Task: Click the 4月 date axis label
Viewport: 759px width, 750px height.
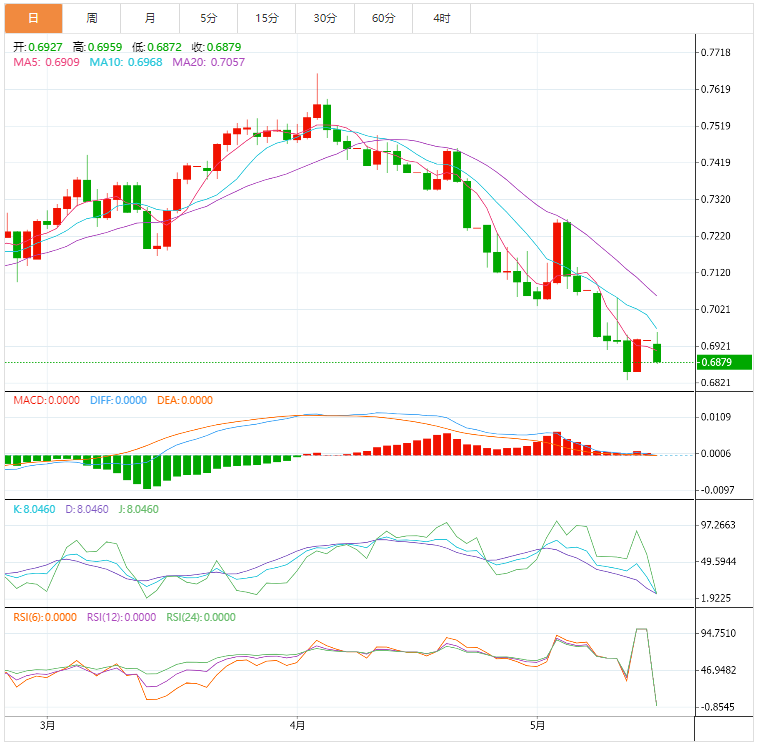Action: click(297, 725)
